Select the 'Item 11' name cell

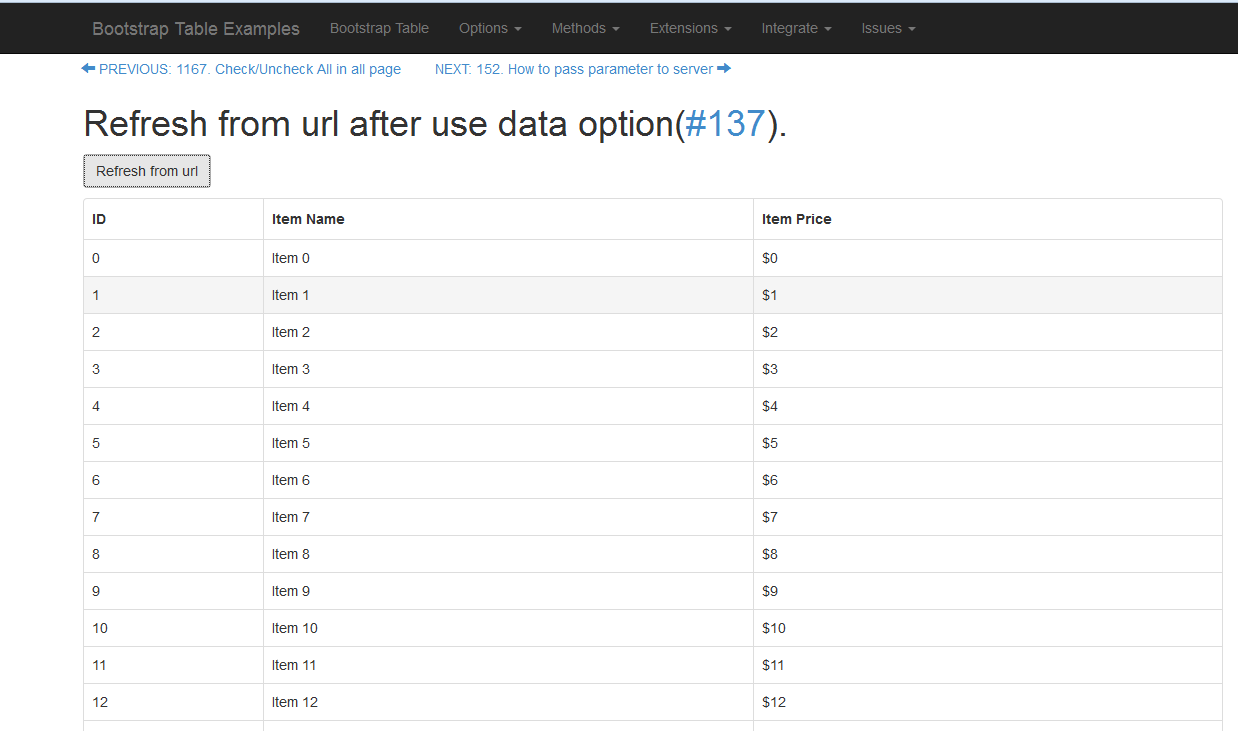coord(509,665)
